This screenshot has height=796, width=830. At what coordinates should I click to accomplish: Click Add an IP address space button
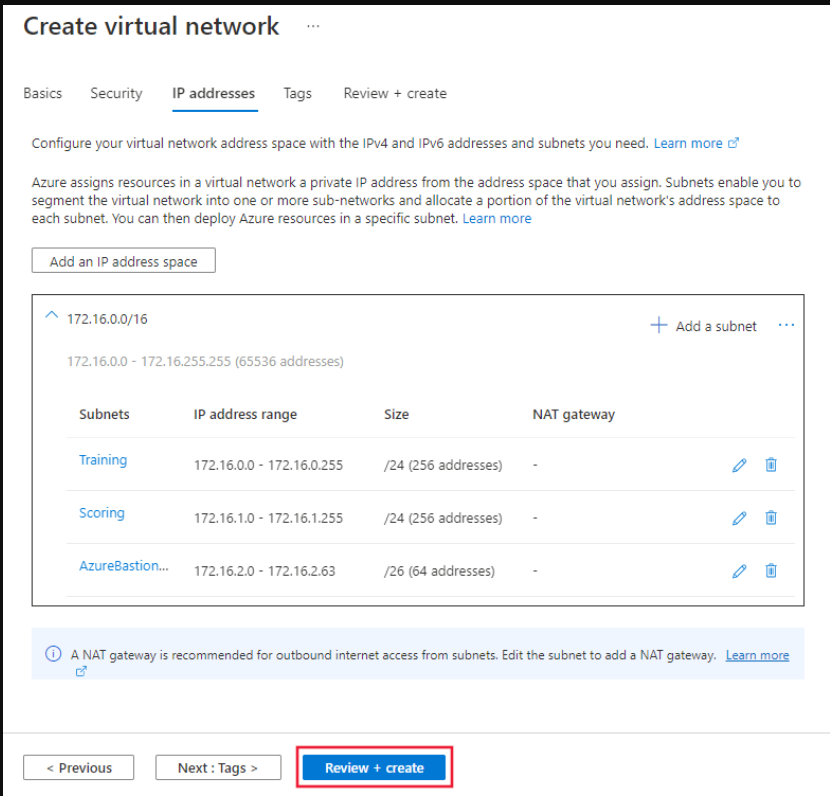(123, 260)
